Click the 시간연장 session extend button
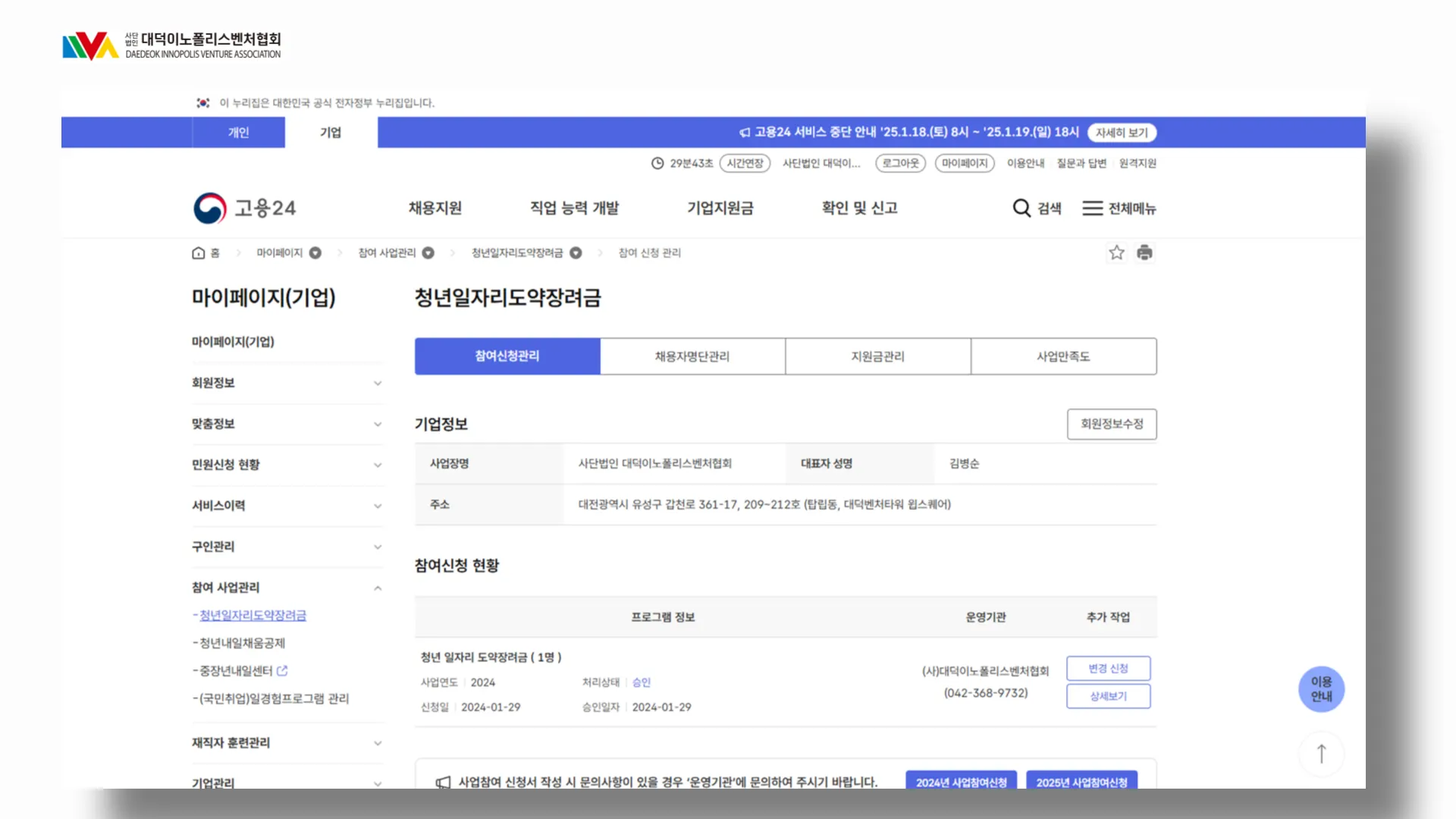 coord(745,163)
